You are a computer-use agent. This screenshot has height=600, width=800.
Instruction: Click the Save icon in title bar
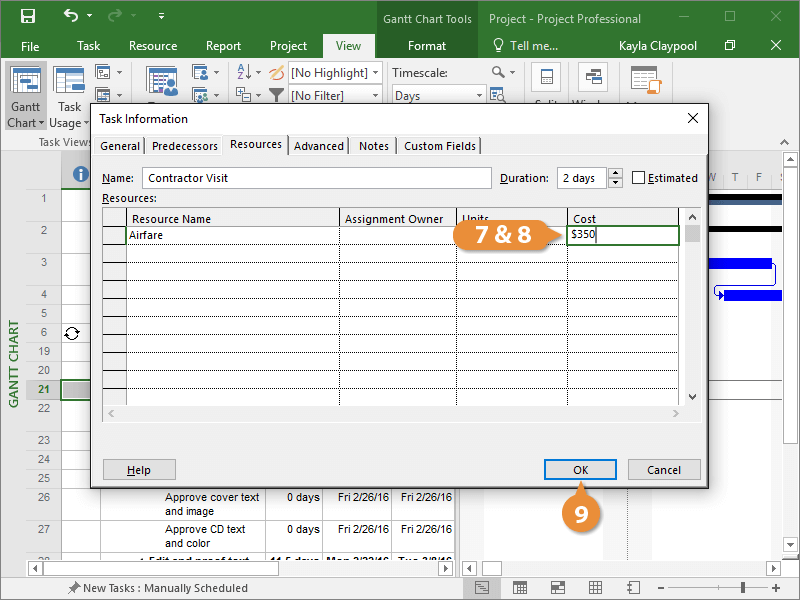[x=28, y=17]
